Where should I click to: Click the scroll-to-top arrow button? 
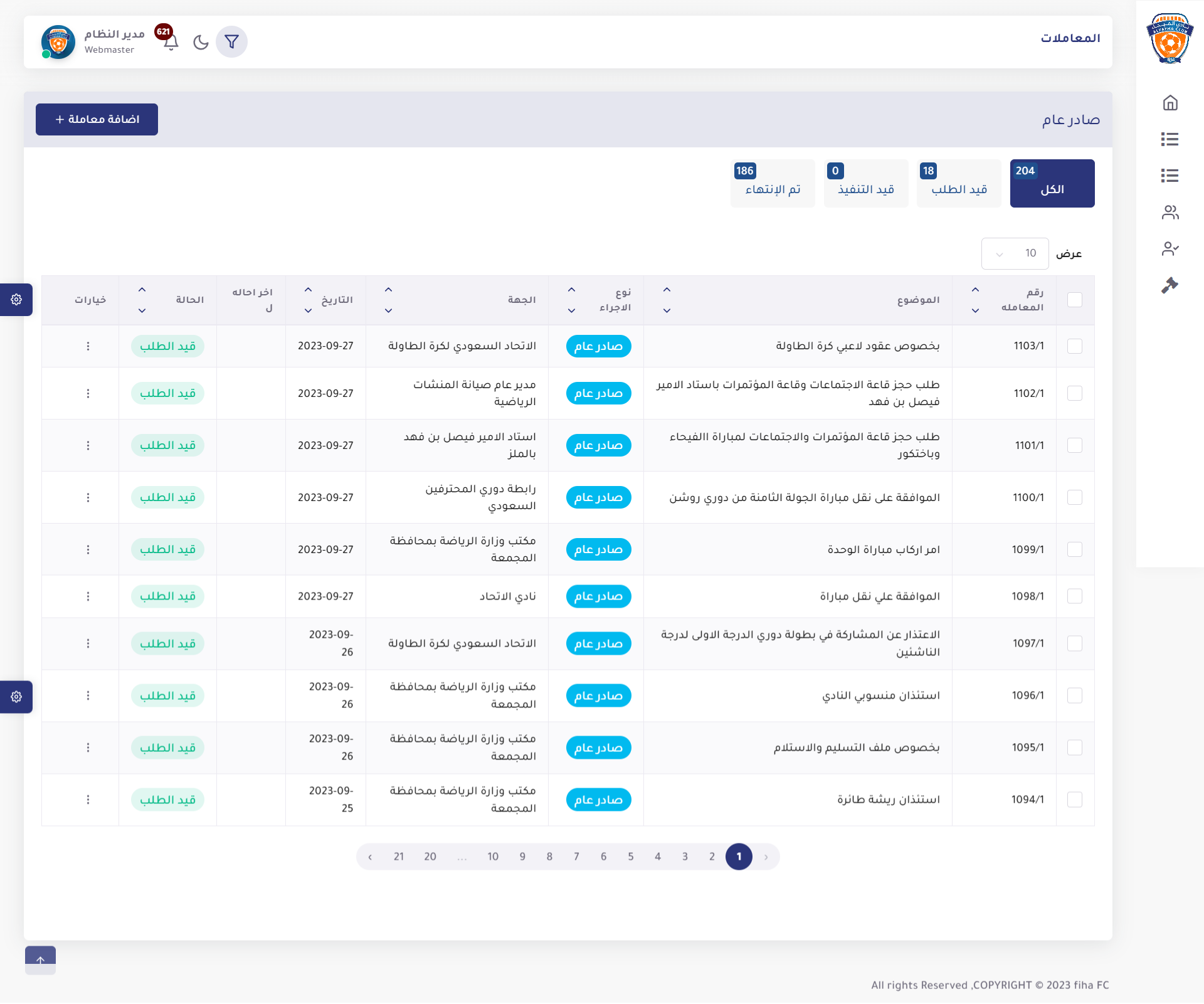(x=40, y=960)
